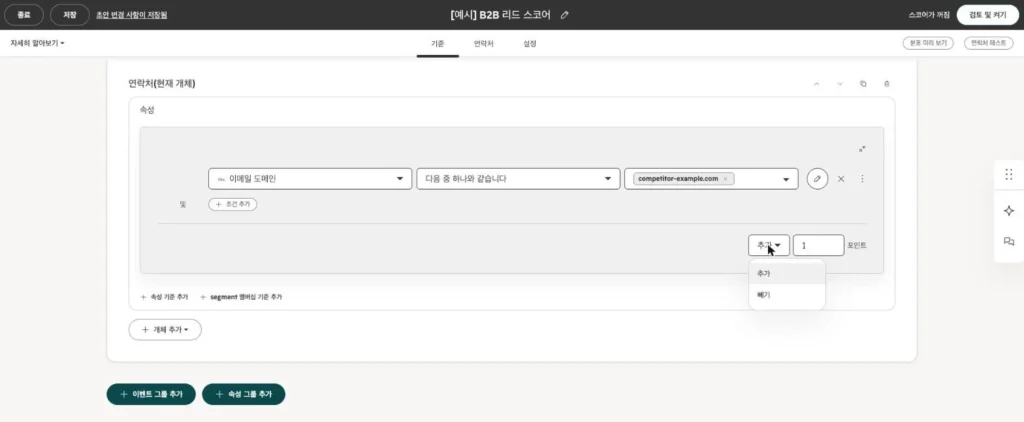This screenshot has height=422, width=1024.
Task: Duplicate the contact group
Action: click(863, 84)
